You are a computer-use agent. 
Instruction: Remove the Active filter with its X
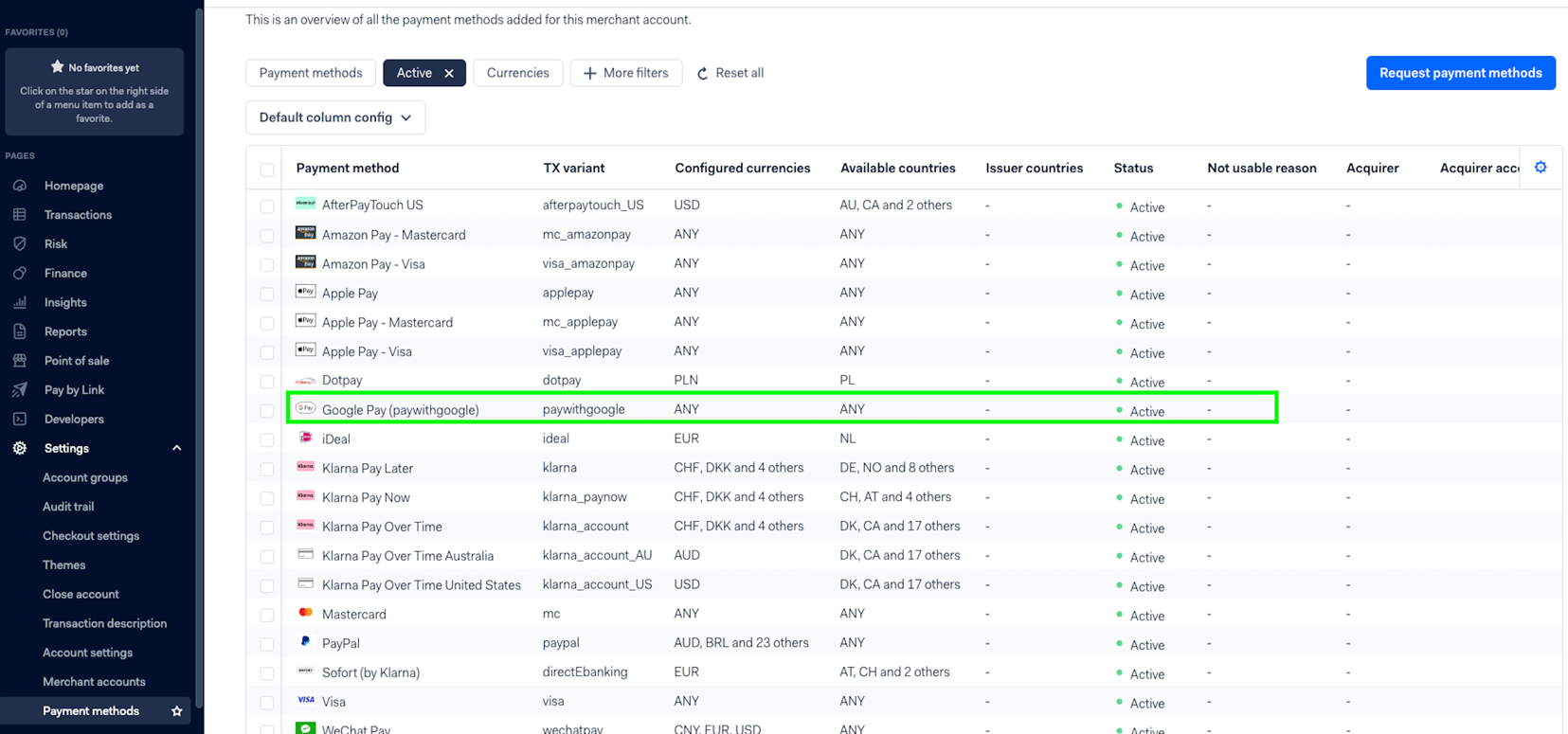449,74
